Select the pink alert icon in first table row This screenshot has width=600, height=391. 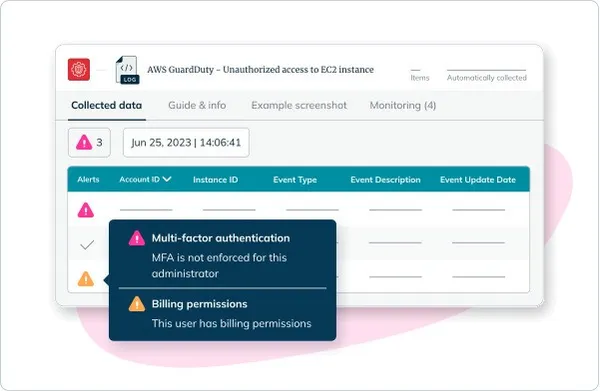coord(86,210)
